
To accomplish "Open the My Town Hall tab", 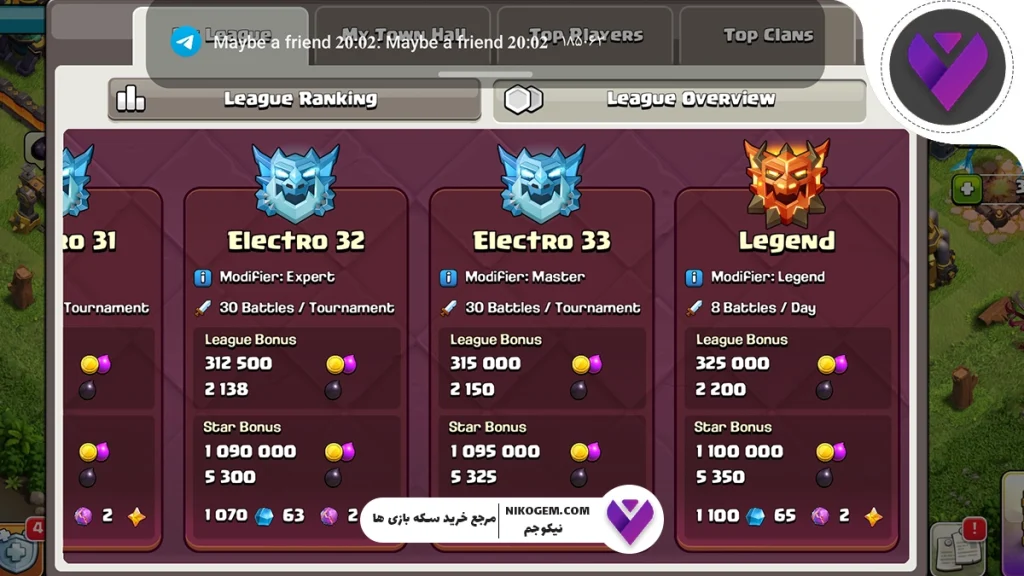I will (403, 35).
